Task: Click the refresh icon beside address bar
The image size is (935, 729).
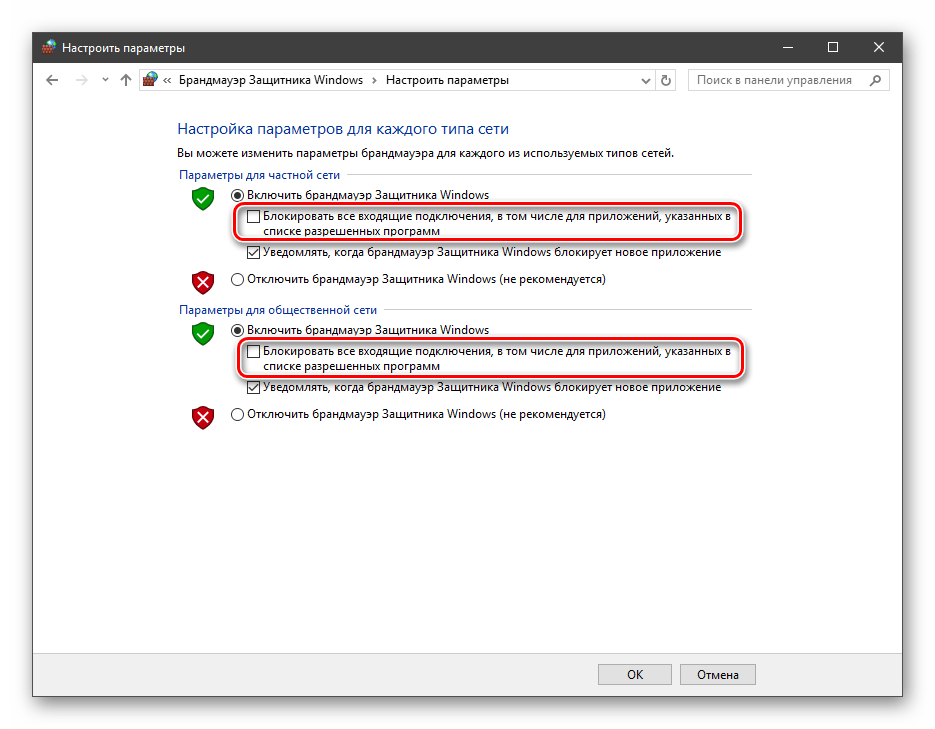Action: 667,80
